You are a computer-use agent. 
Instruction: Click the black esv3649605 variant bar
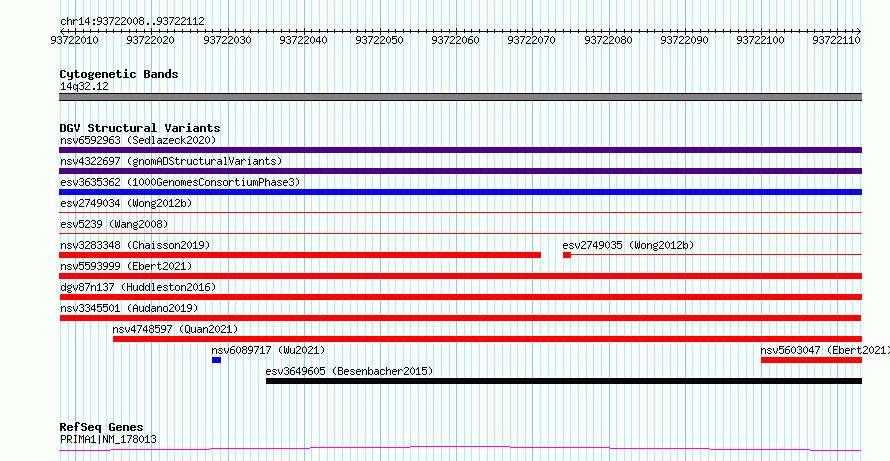pos(564,381)
